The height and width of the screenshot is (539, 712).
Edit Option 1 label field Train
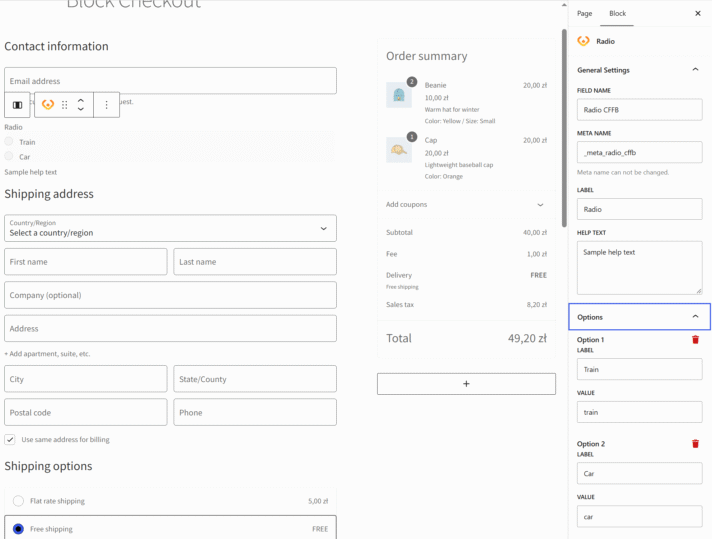pos(639,369)
